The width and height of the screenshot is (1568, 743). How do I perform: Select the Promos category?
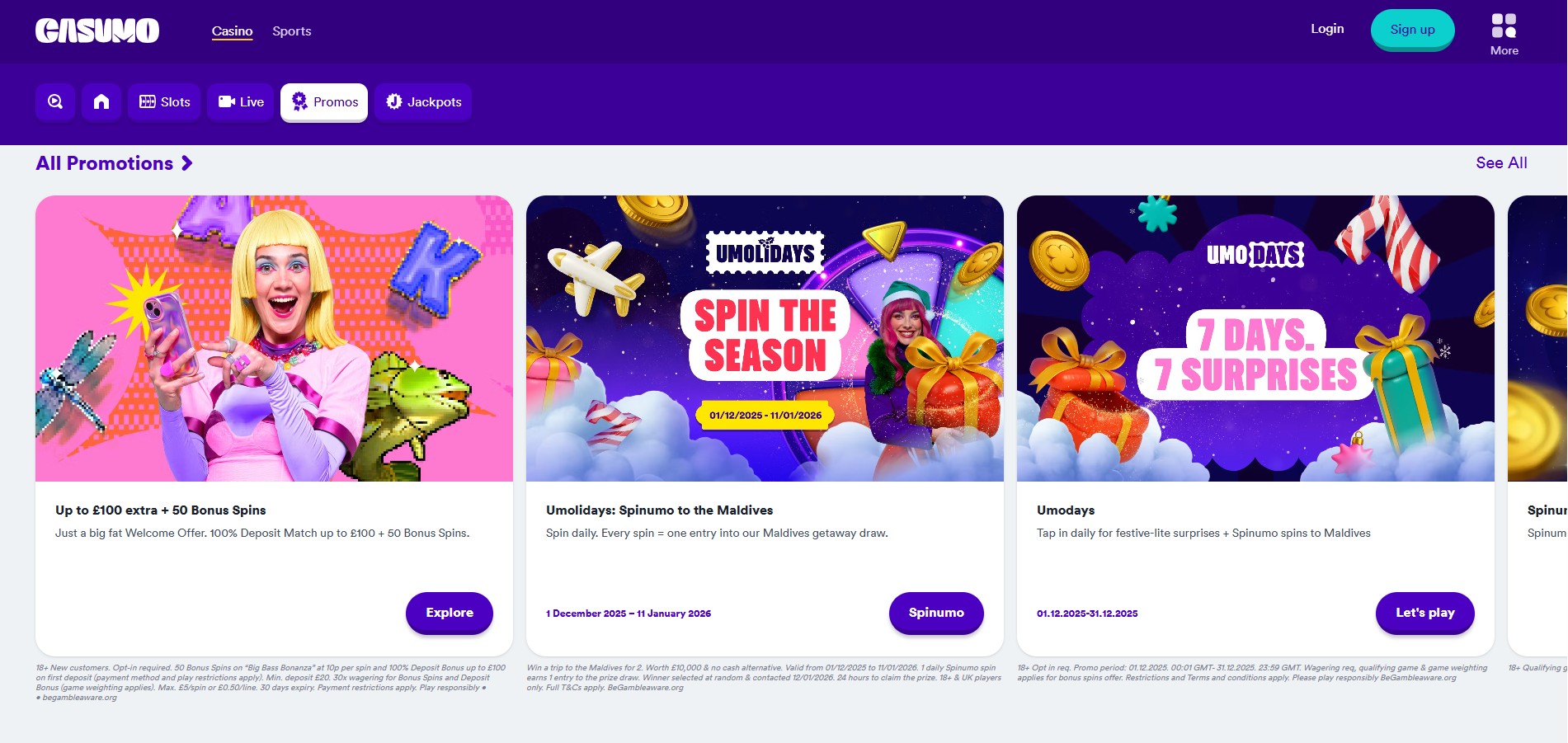tap(324, 102)
